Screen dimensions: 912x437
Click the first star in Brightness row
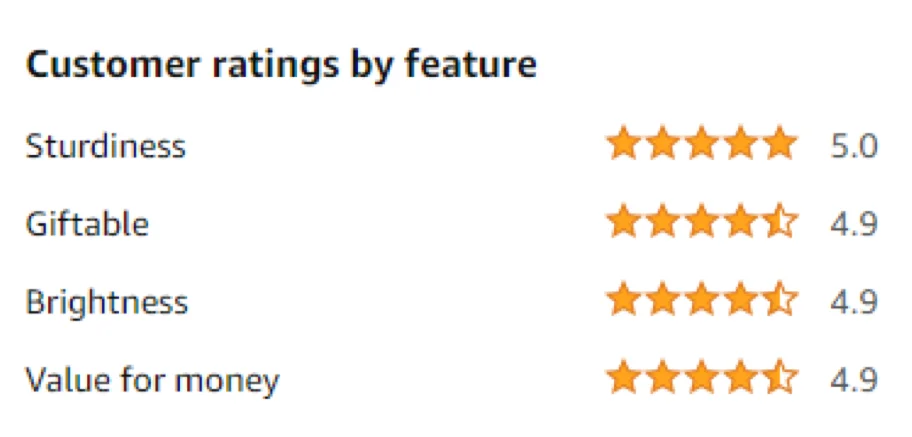(624, 300)
